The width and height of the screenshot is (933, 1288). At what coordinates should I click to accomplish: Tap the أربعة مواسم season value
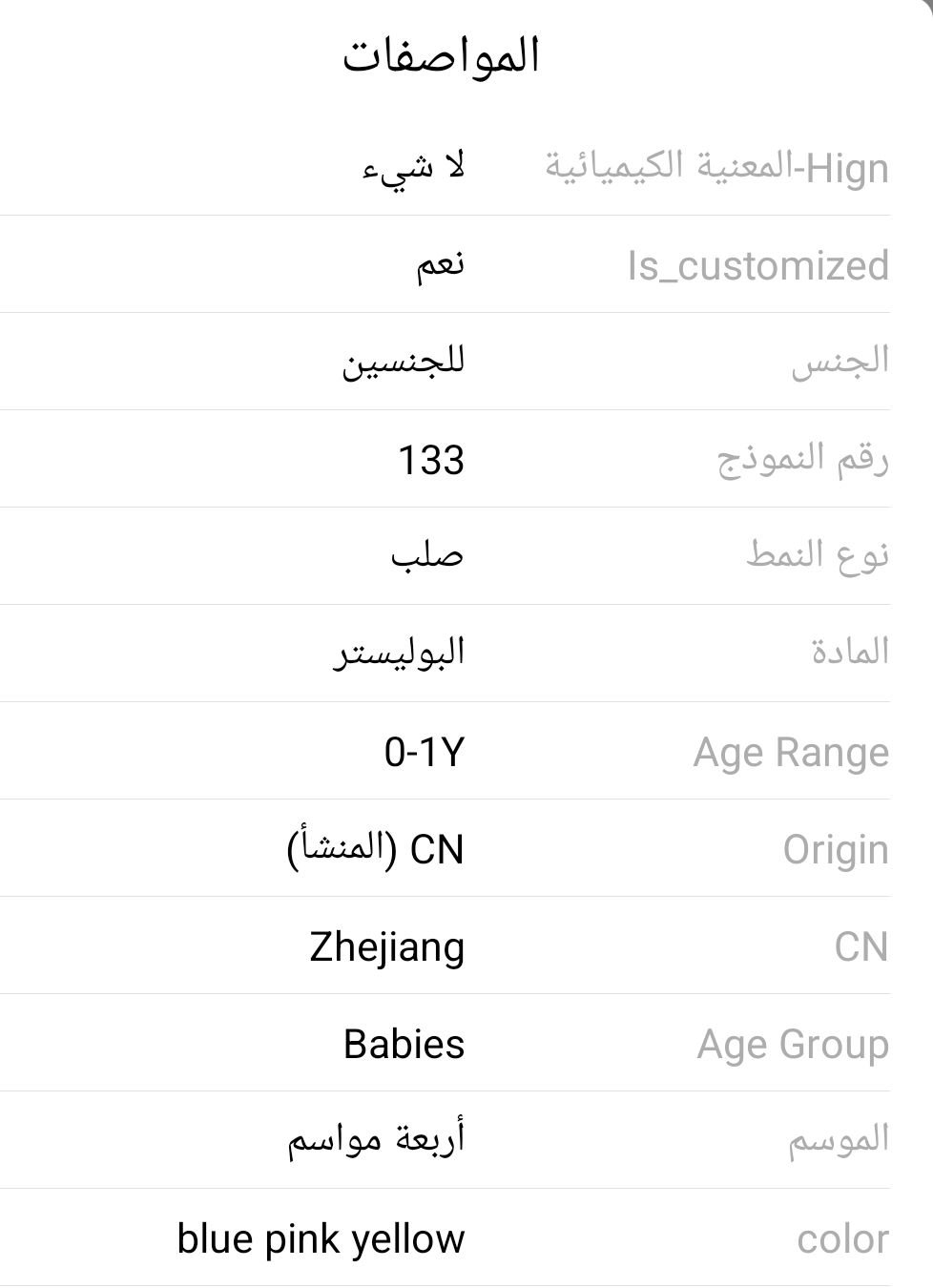377,1139
